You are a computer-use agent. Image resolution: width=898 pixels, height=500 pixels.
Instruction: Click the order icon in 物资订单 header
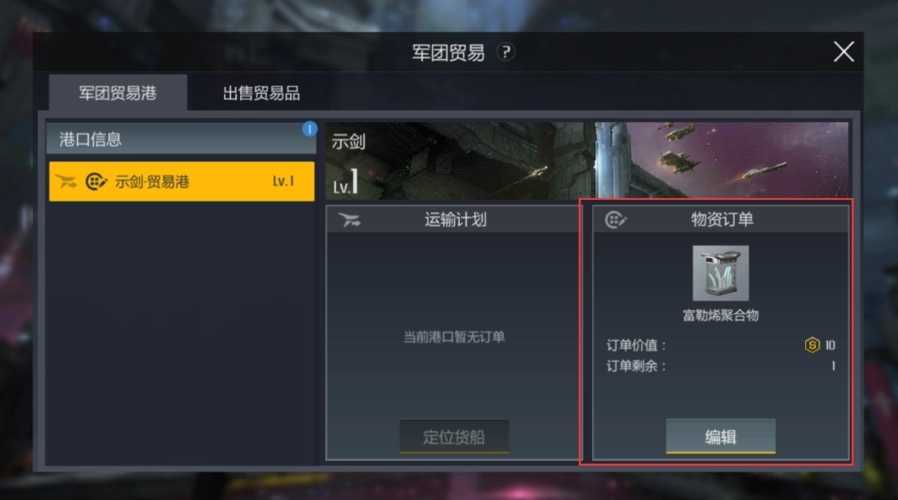point(616,219)
